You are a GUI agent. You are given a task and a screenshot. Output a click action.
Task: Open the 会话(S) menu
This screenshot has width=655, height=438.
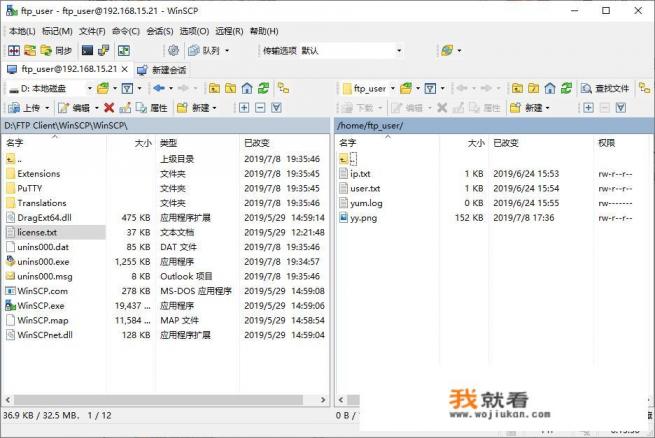point(160,31)
